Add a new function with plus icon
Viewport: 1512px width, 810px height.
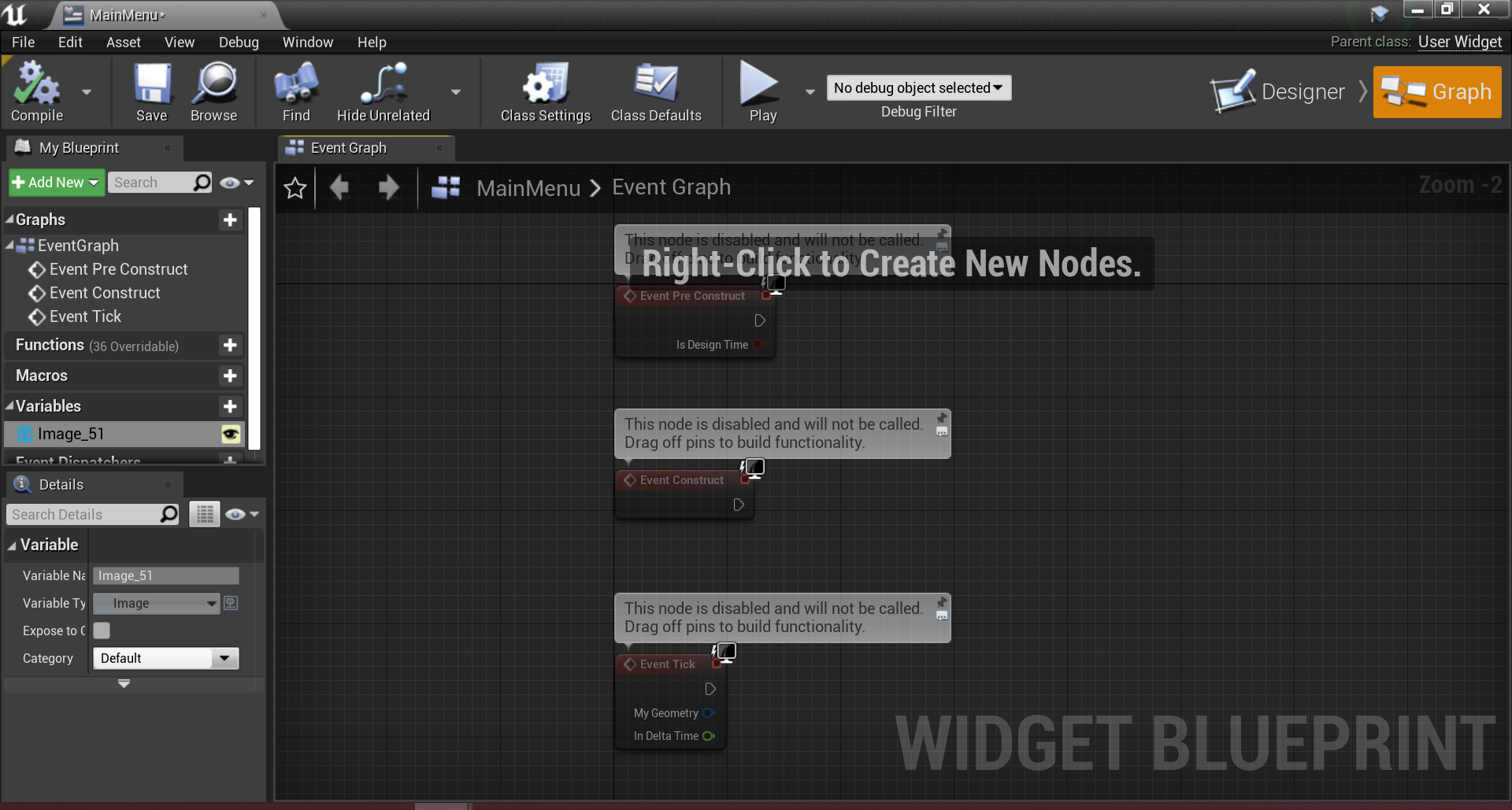(x=230, y=345)
